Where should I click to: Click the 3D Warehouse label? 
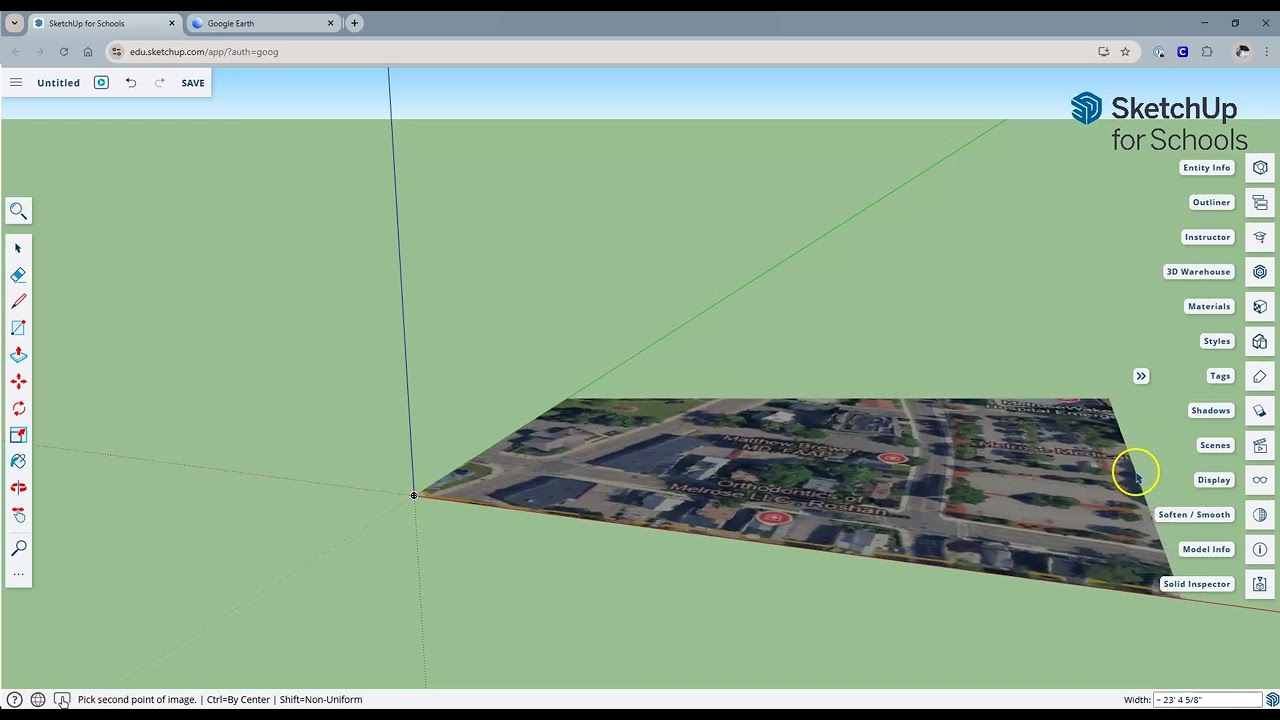1198,272
